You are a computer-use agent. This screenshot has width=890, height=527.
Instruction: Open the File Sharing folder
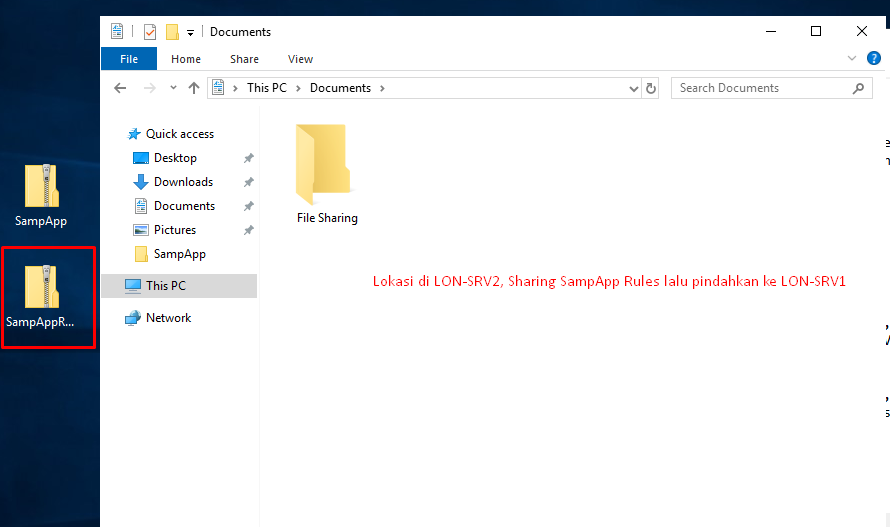click(327, 174)
